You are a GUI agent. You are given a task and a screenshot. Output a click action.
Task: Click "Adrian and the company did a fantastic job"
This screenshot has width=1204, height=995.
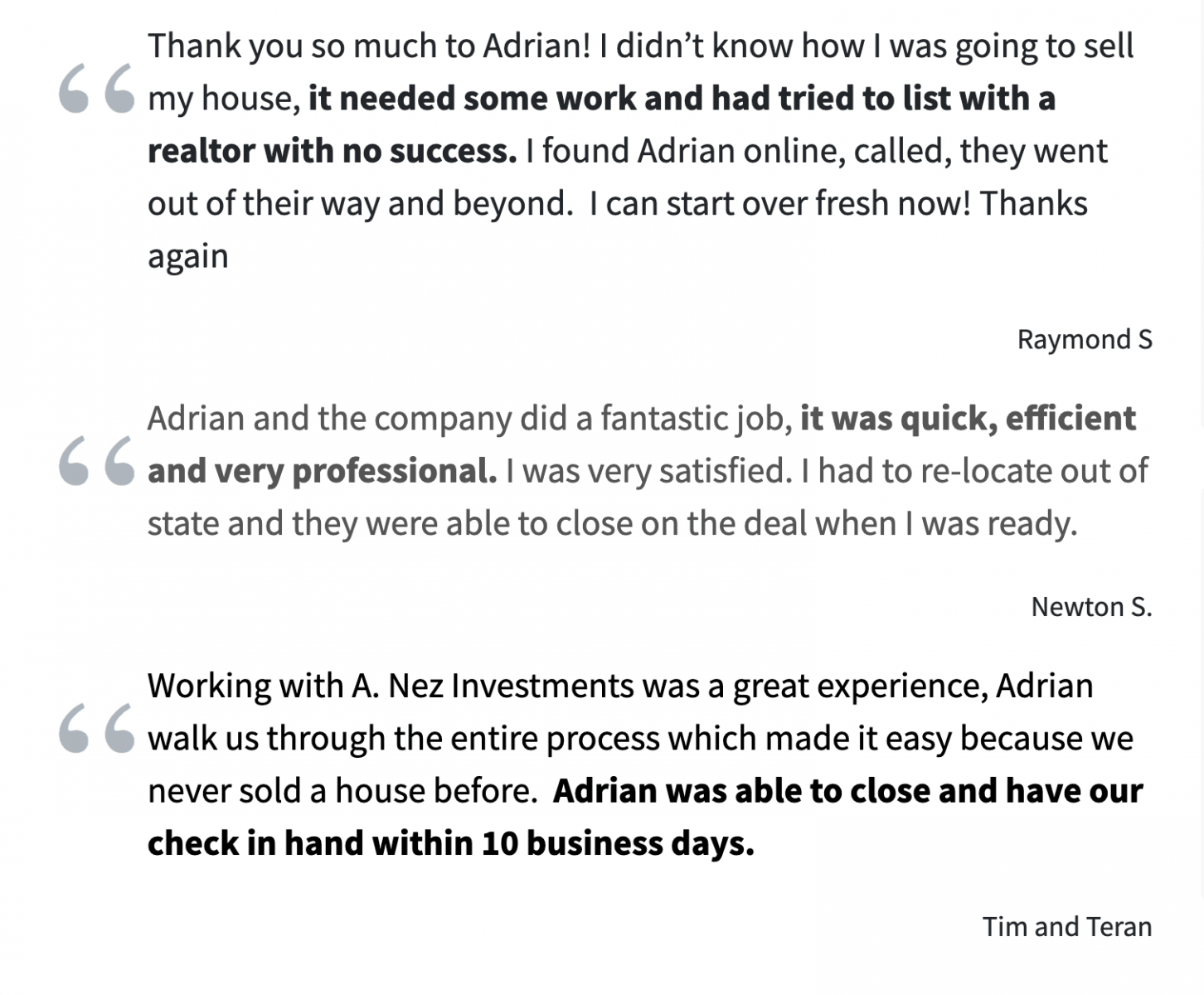click(x=469, y=418)
